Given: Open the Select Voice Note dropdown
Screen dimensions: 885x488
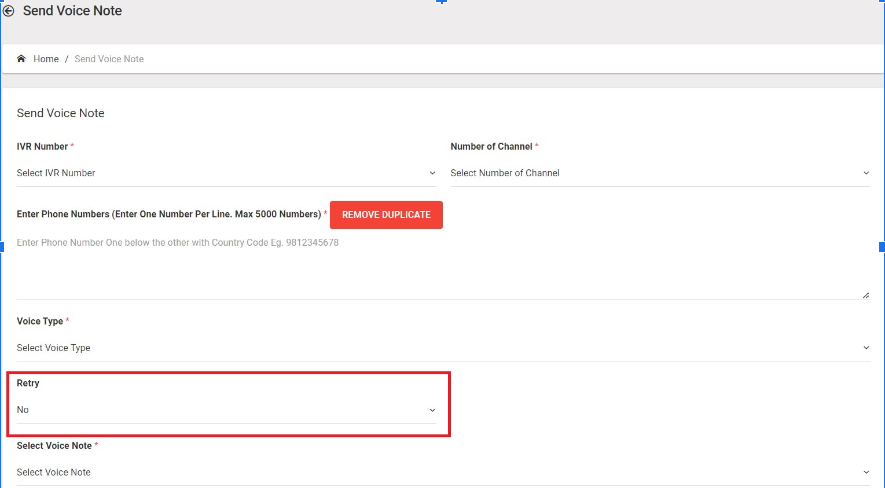Looking at the screenshot, I should pos(443,472).
